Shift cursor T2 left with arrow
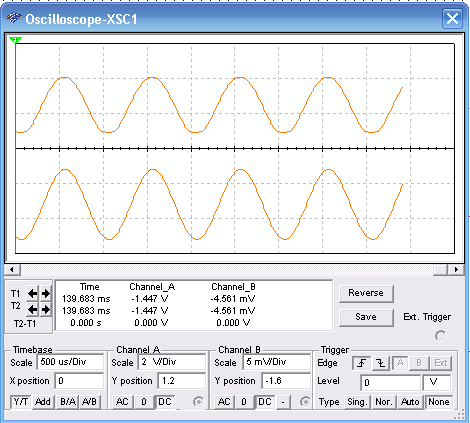Viewport: 470px width, 423px height. [32, 310]
